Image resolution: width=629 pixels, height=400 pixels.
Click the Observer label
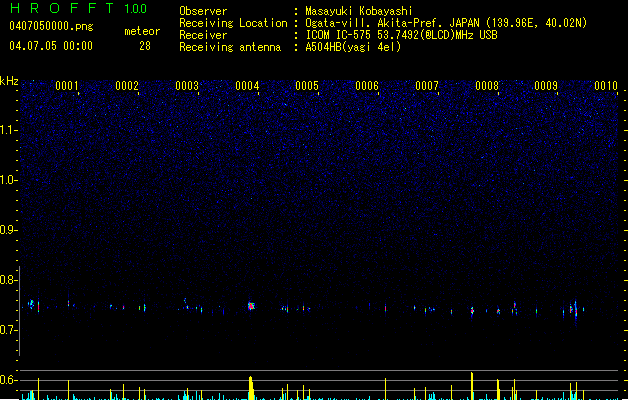click(203, 11)
